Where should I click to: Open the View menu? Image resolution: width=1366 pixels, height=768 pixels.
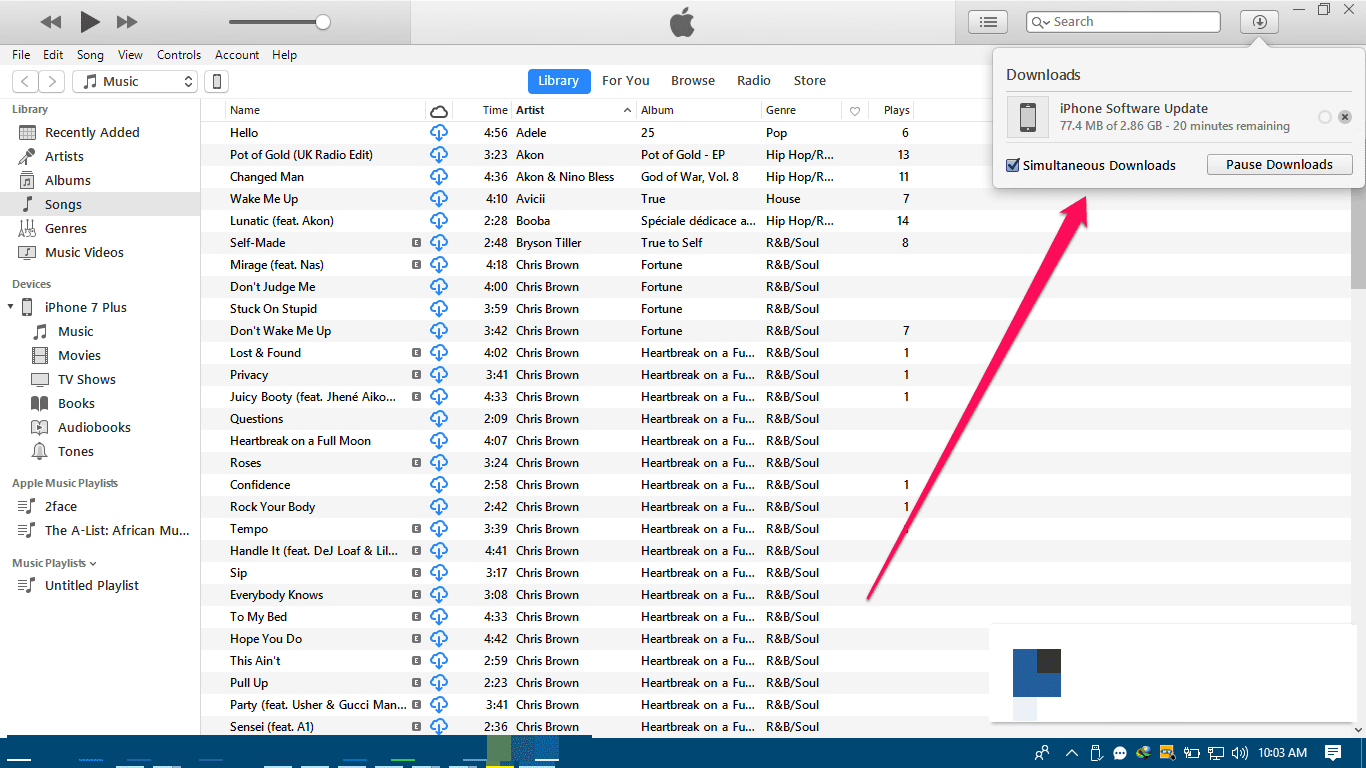[130, 55]
